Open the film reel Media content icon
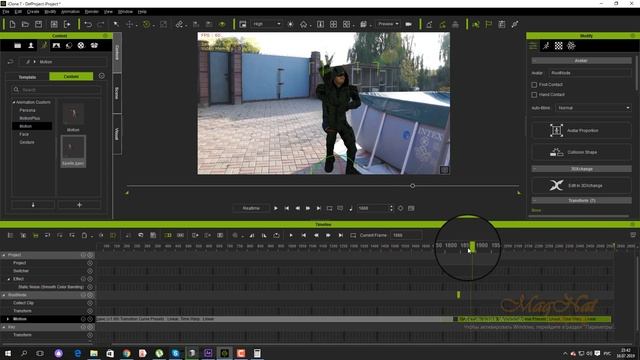This screenshot has width=640, height=360. 81,45
